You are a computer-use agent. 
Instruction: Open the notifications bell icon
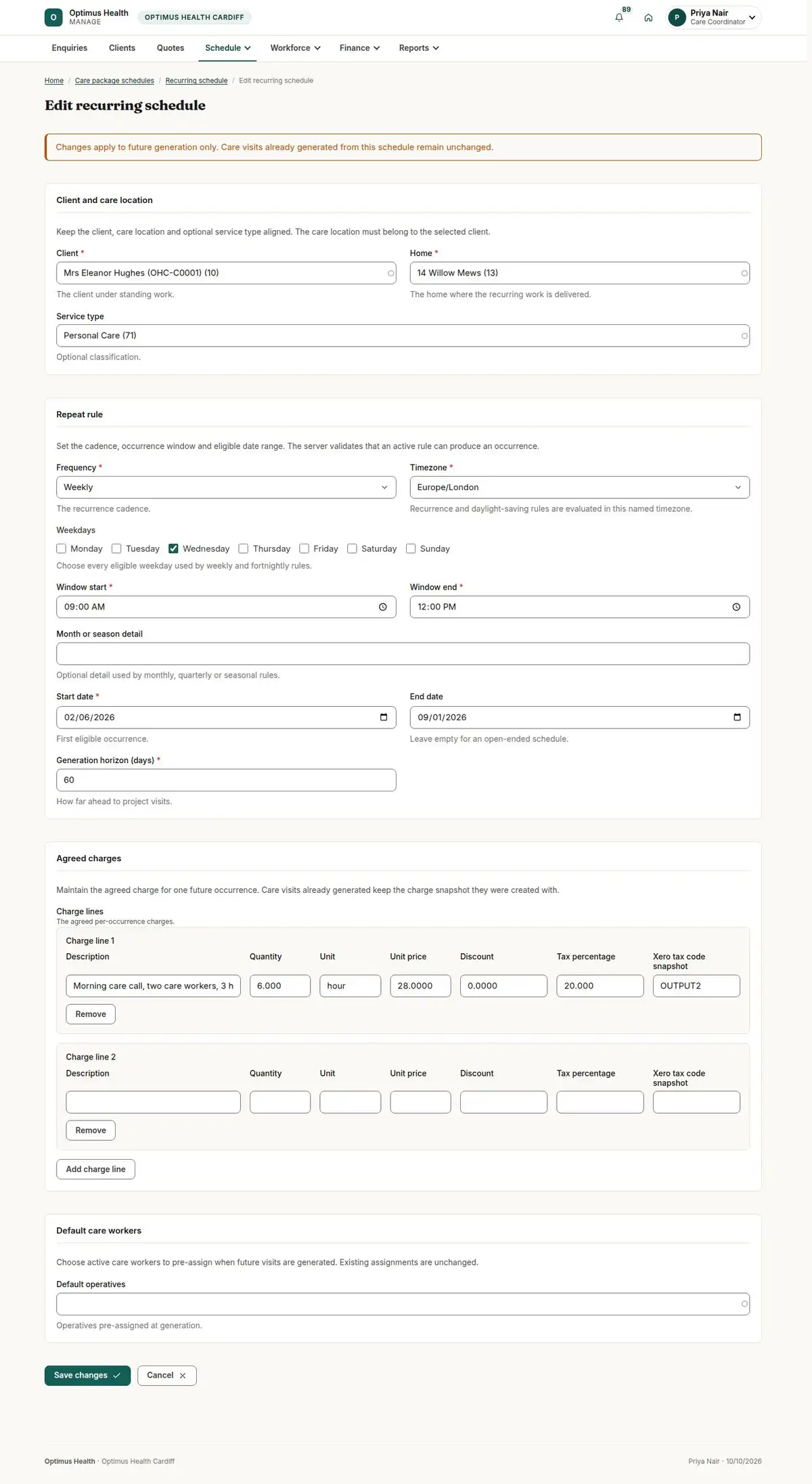coord(618,18)
